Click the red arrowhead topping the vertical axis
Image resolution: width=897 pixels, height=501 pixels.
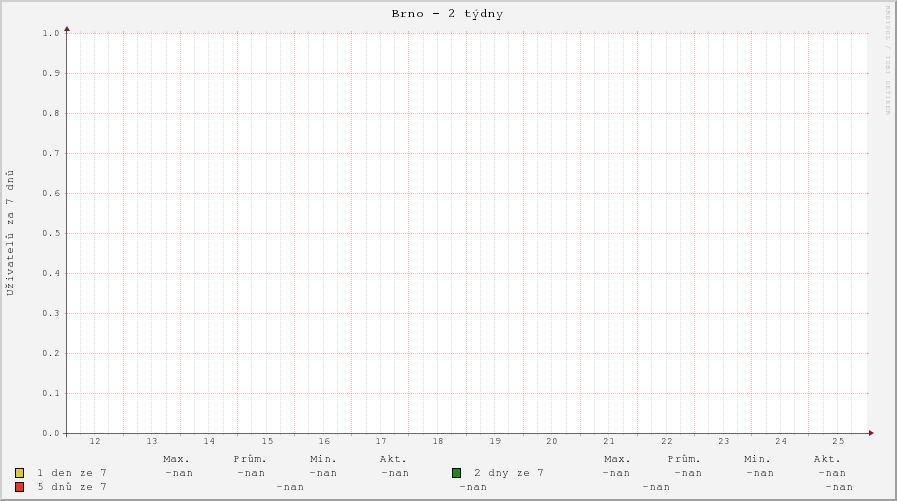pos(67,29)
